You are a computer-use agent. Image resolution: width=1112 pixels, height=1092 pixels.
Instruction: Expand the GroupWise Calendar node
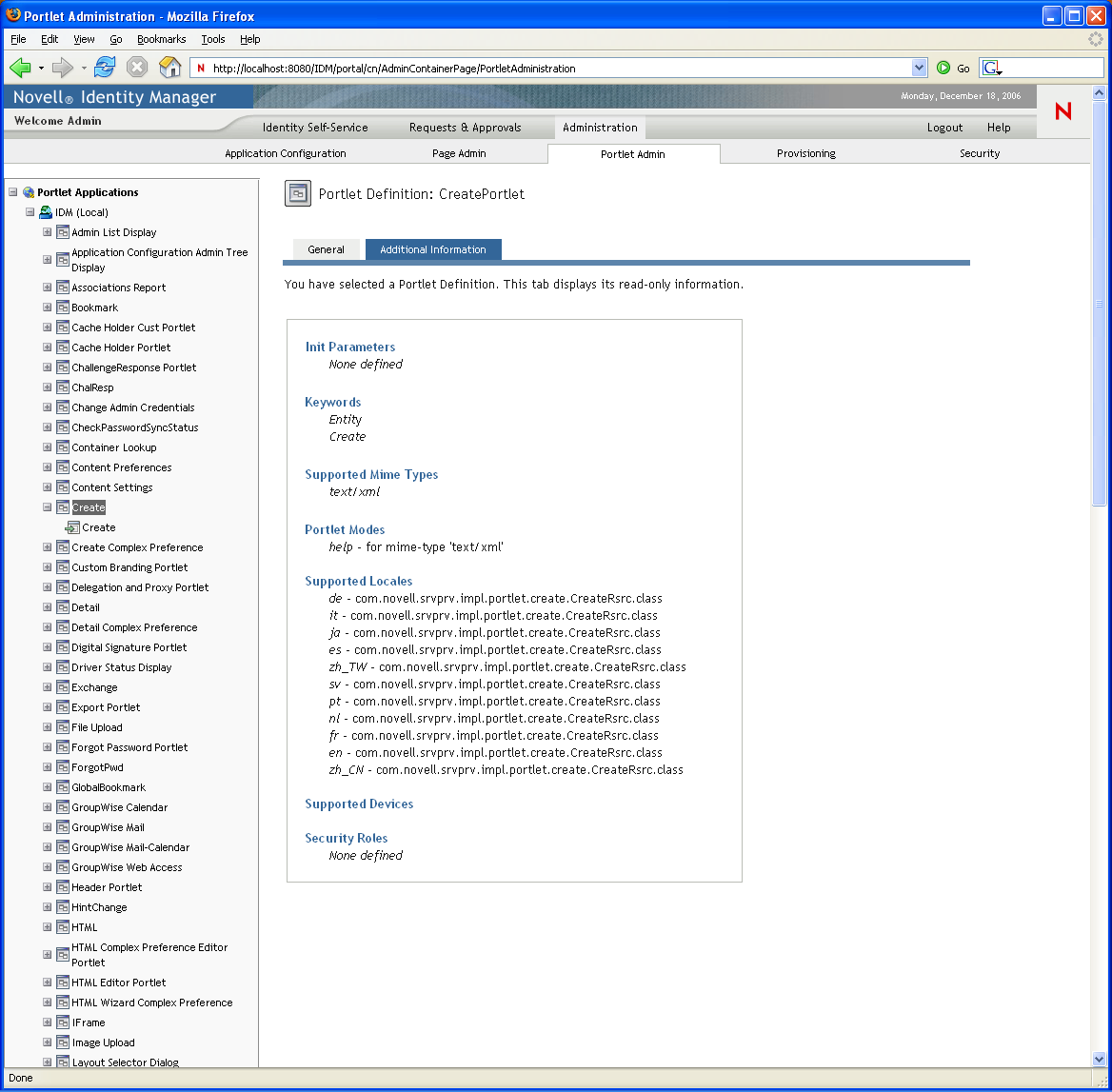click(x=47, y=807)
